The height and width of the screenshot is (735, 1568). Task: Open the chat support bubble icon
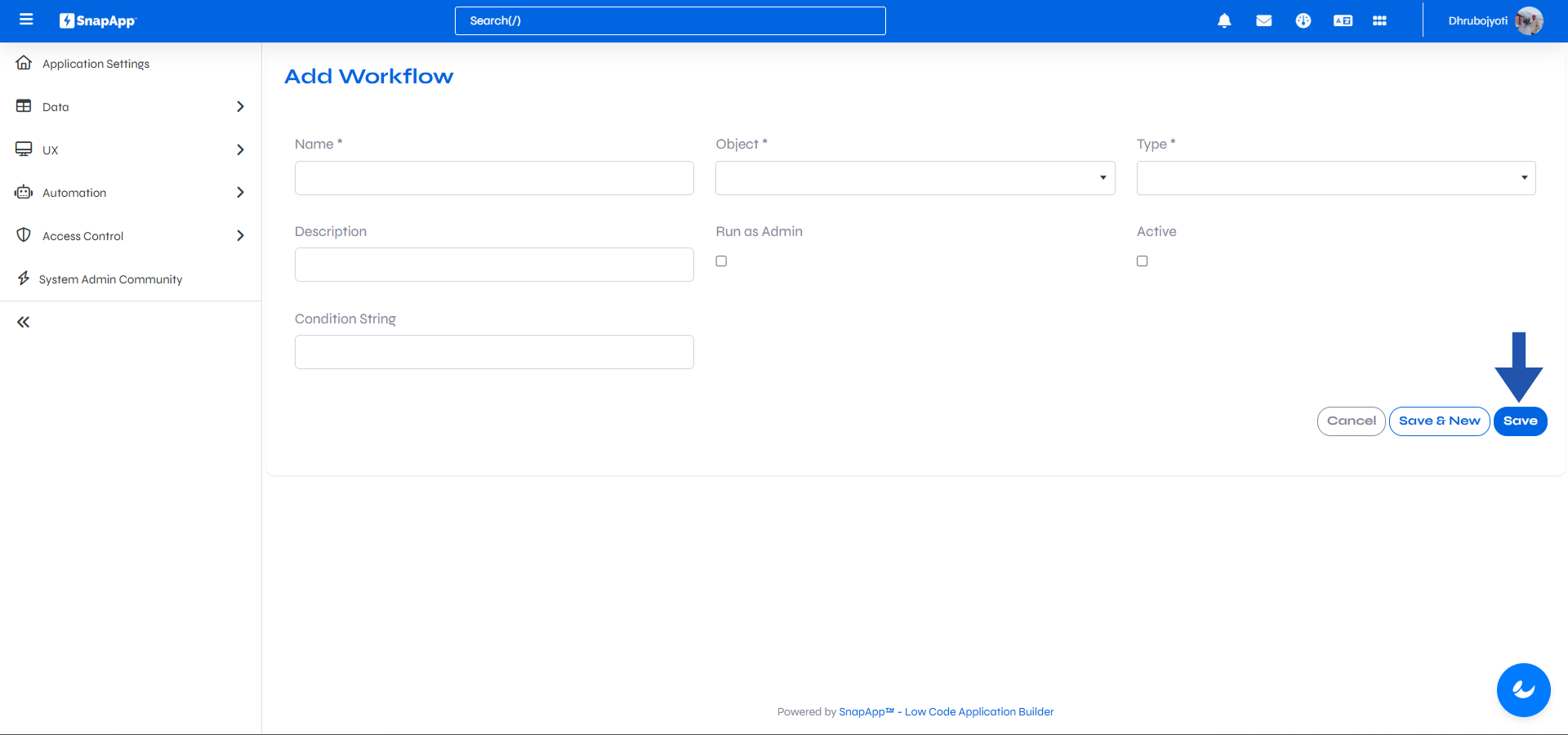tap(1523, 690)
